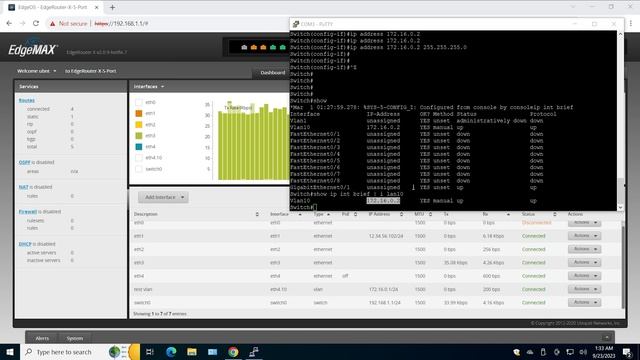
Task: Sort table by Description column
Action: [195, 214]
